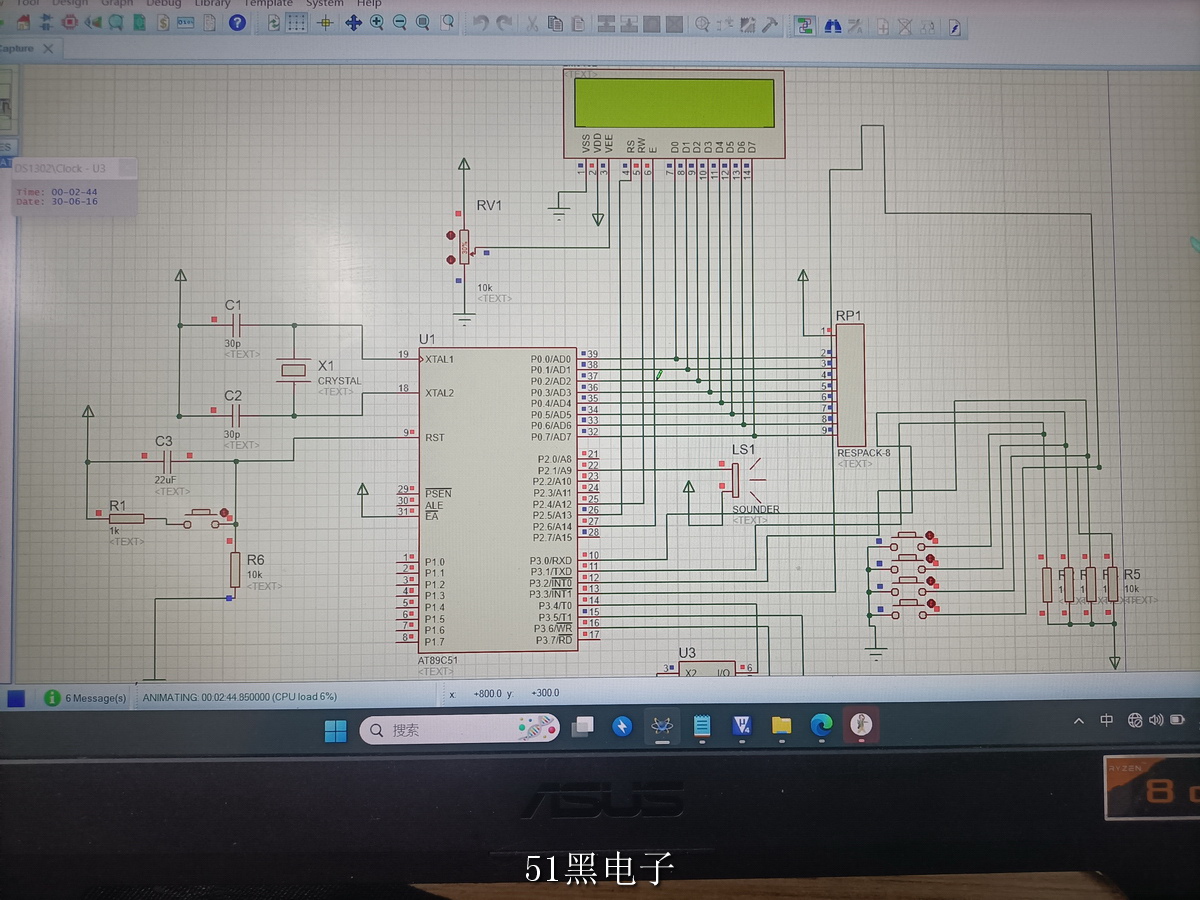Undo the last change
Image resolution: width=1200 pixels, height=900 pixels.
pos(481,24)
